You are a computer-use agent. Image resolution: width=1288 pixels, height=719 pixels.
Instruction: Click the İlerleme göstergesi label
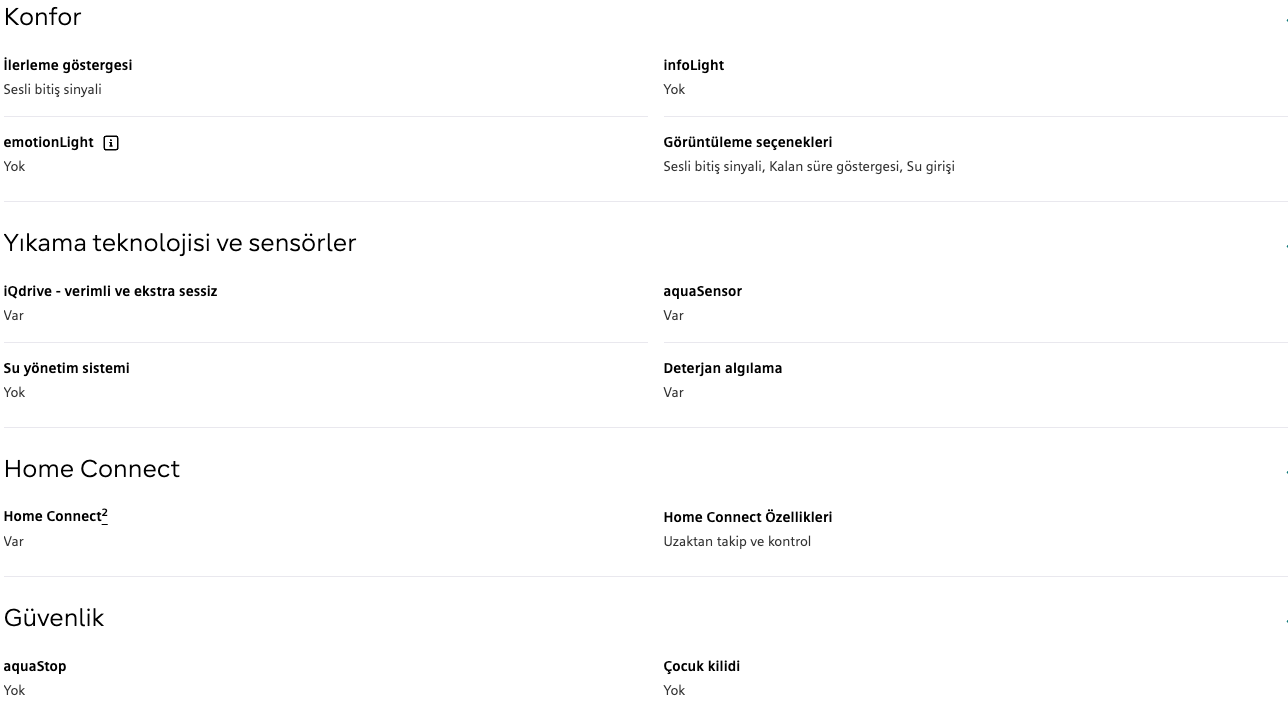click(x=68, y=65)
